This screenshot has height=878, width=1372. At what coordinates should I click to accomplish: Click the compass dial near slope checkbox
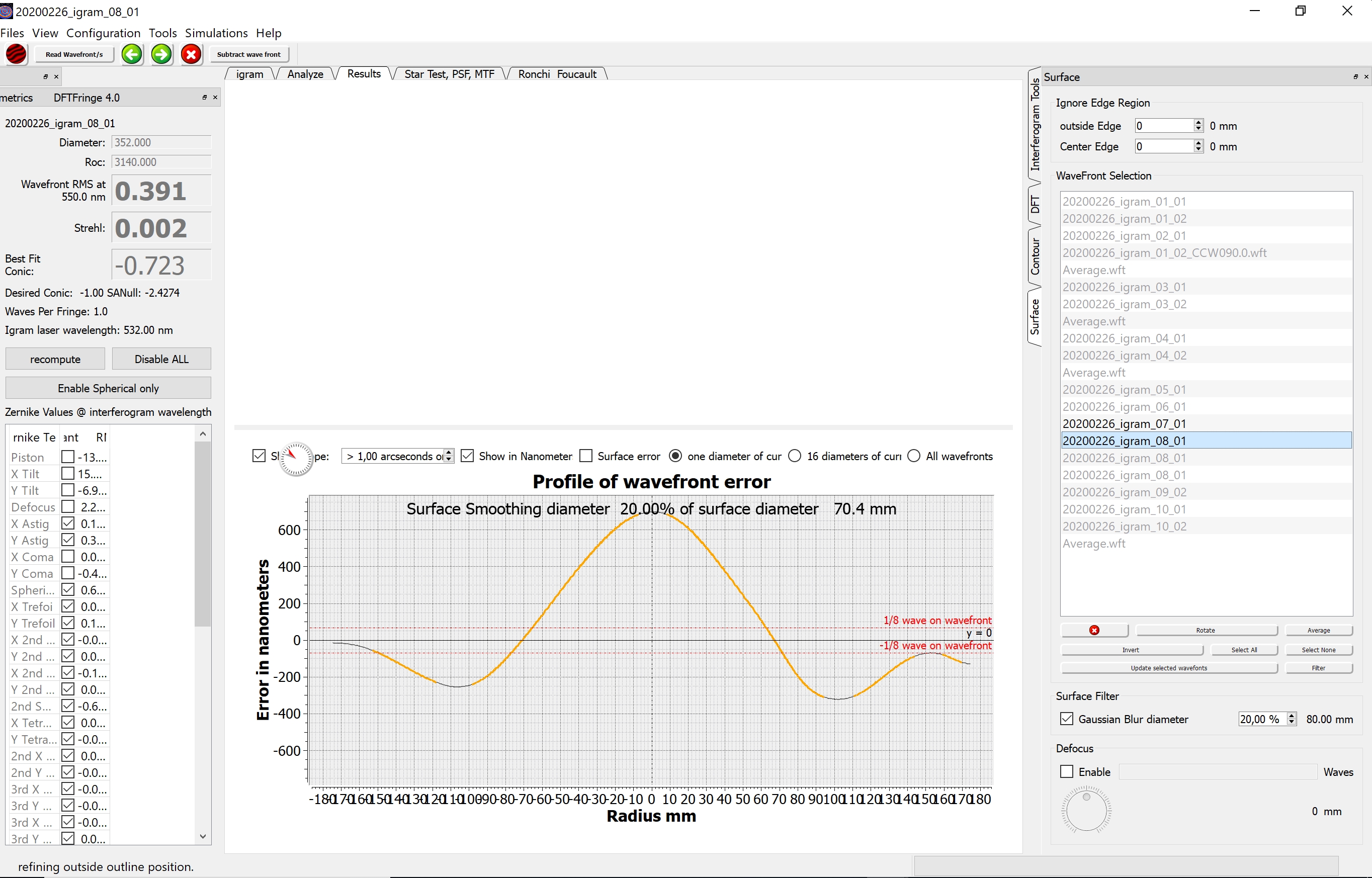(x=296, y=459)
